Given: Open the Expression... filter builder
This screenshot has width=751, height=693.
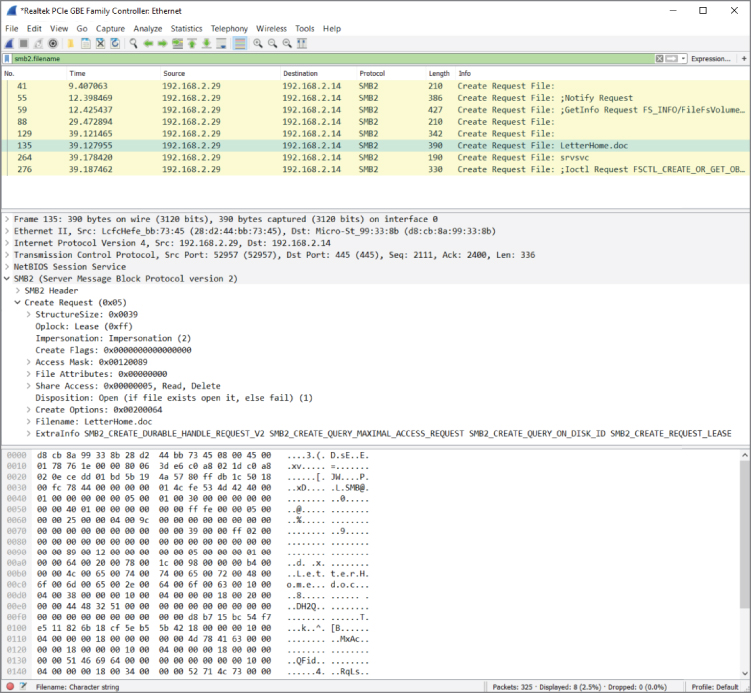Looking at the screenshot, I should [x=710, y=58].
